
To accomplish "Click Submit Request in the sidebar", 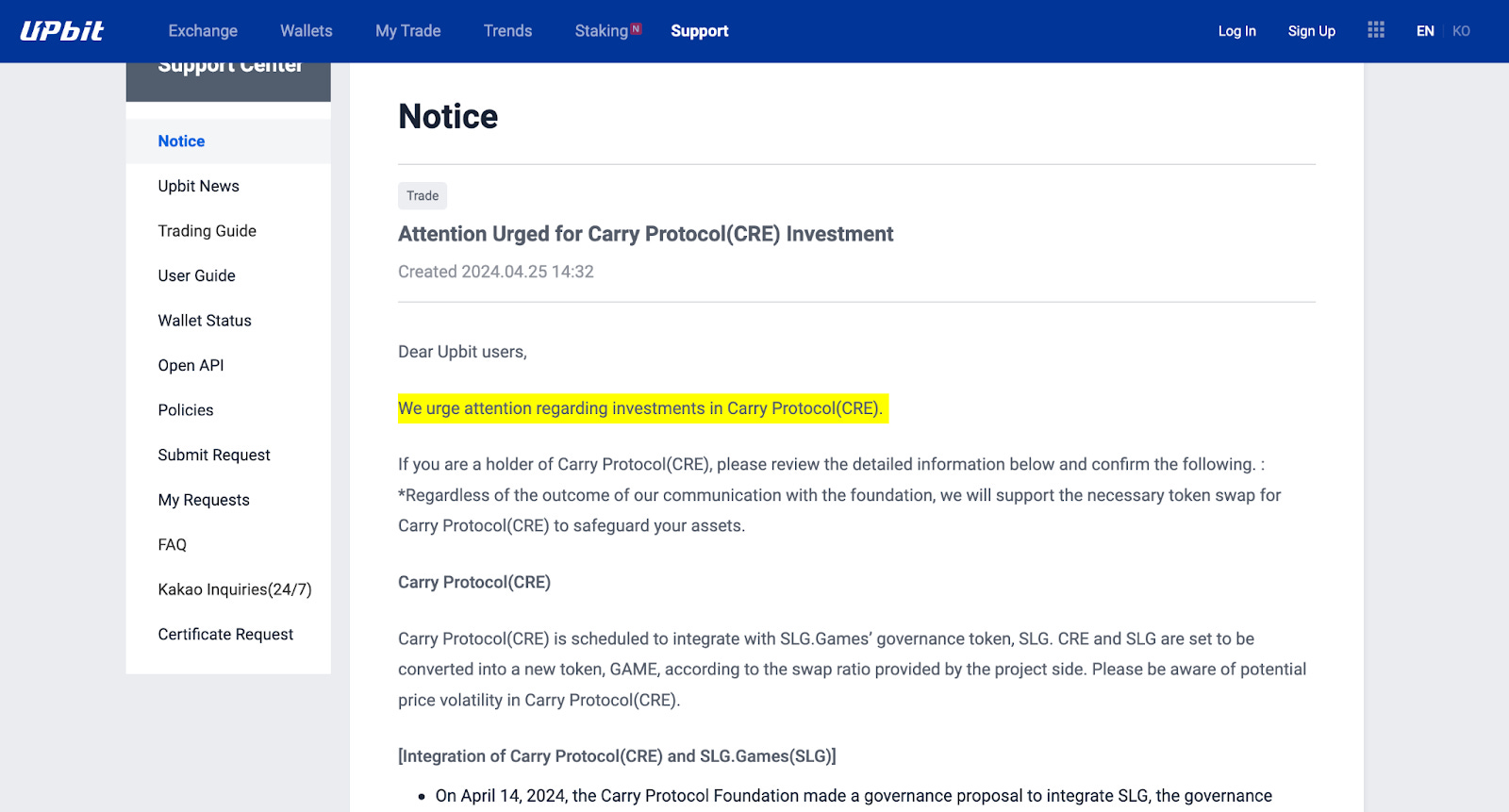I will (x=214, y=455).
